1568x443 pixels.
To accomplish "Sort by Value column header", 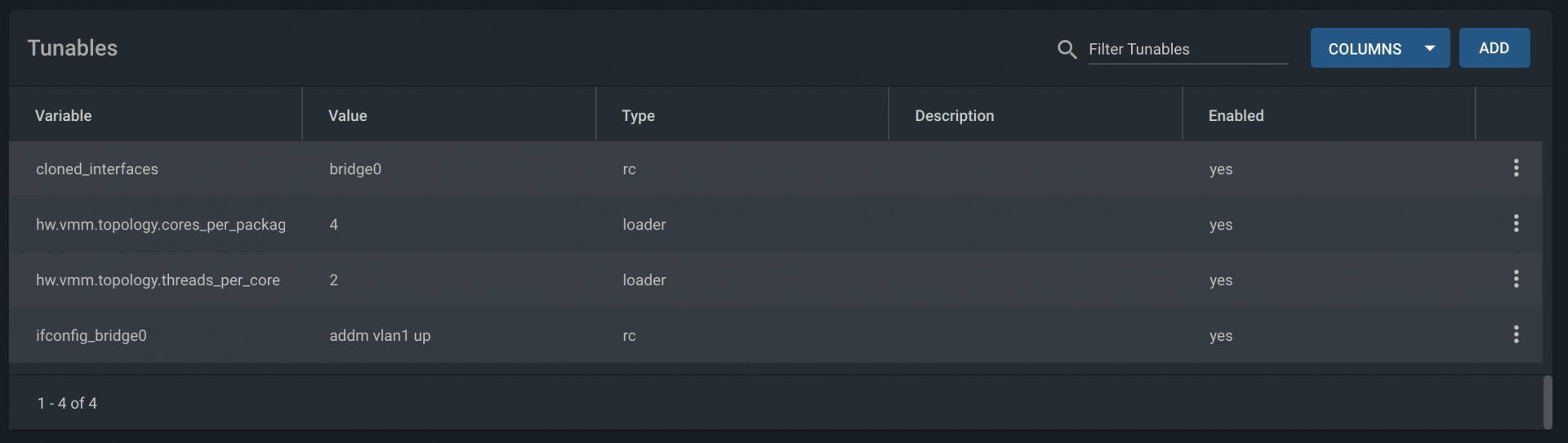I will click(x=348, y=116).
